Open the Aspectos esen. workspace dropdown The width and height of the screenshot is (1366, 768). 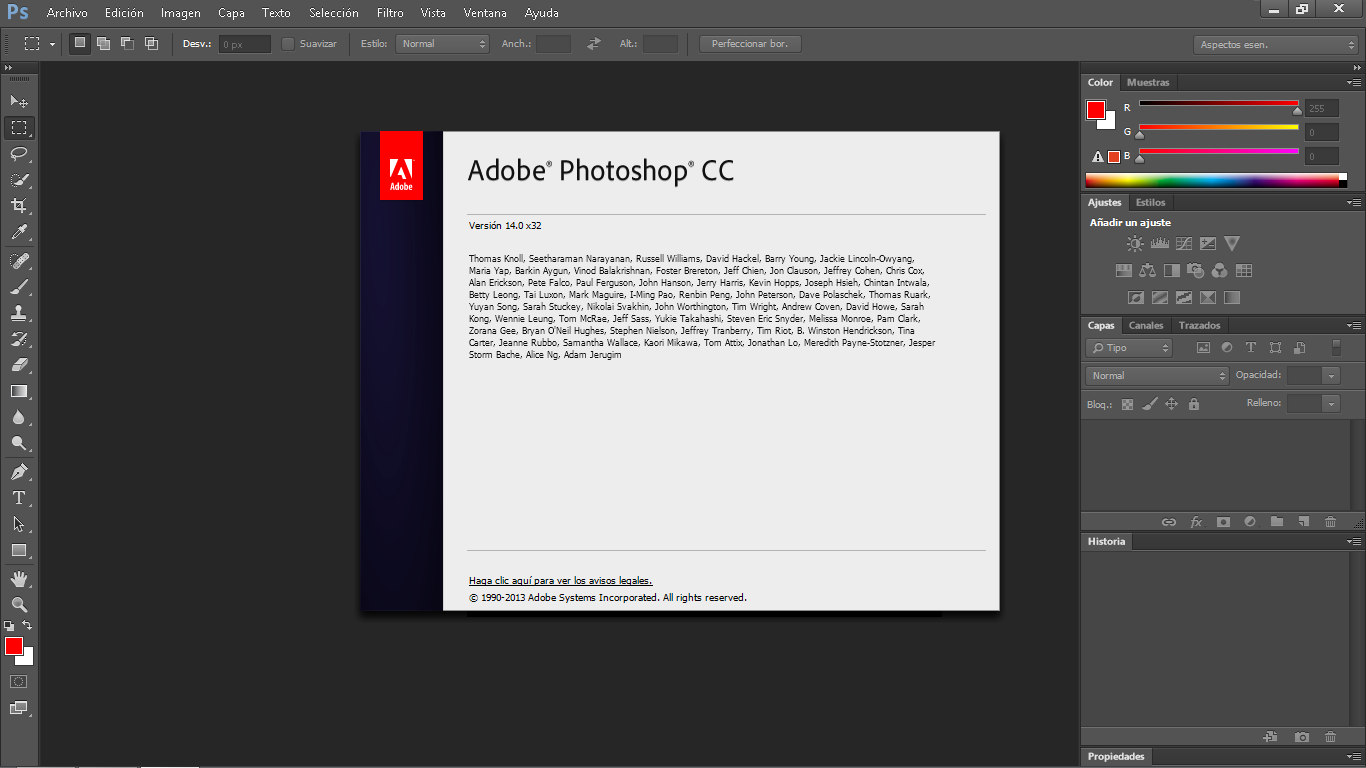point(1276,45)
